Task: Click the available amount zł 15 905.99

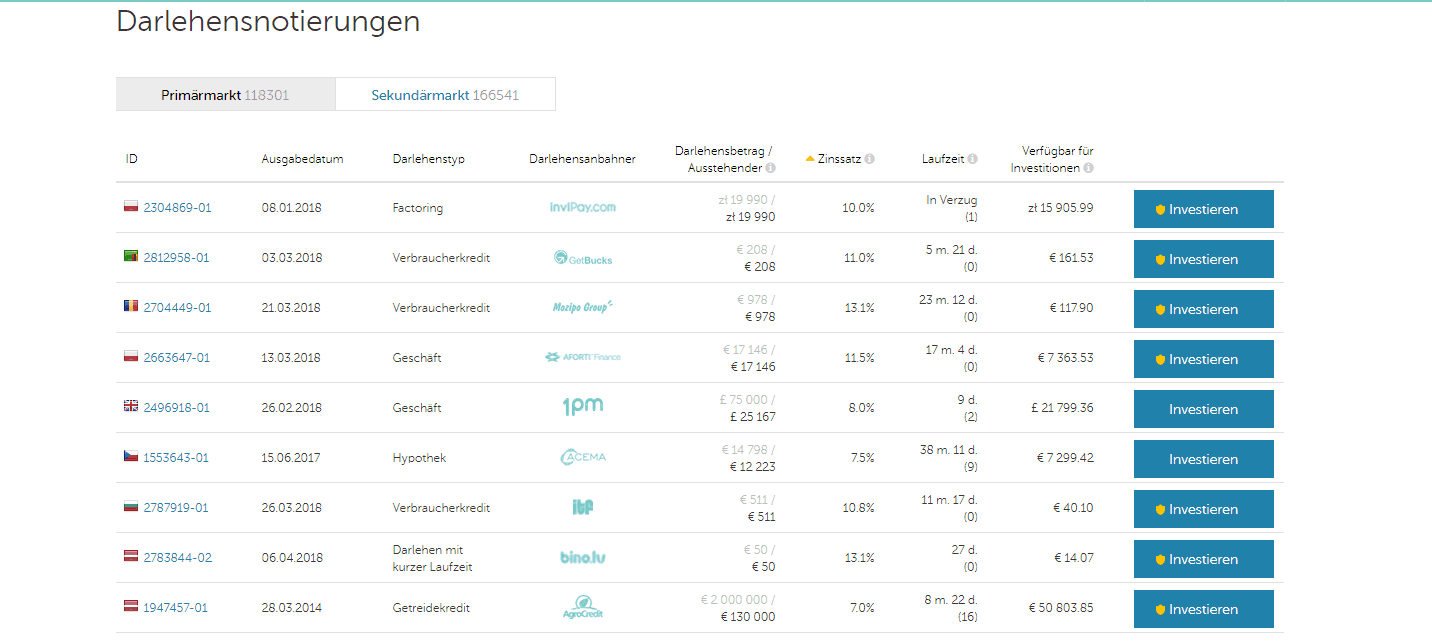Action: [1061, 208]
